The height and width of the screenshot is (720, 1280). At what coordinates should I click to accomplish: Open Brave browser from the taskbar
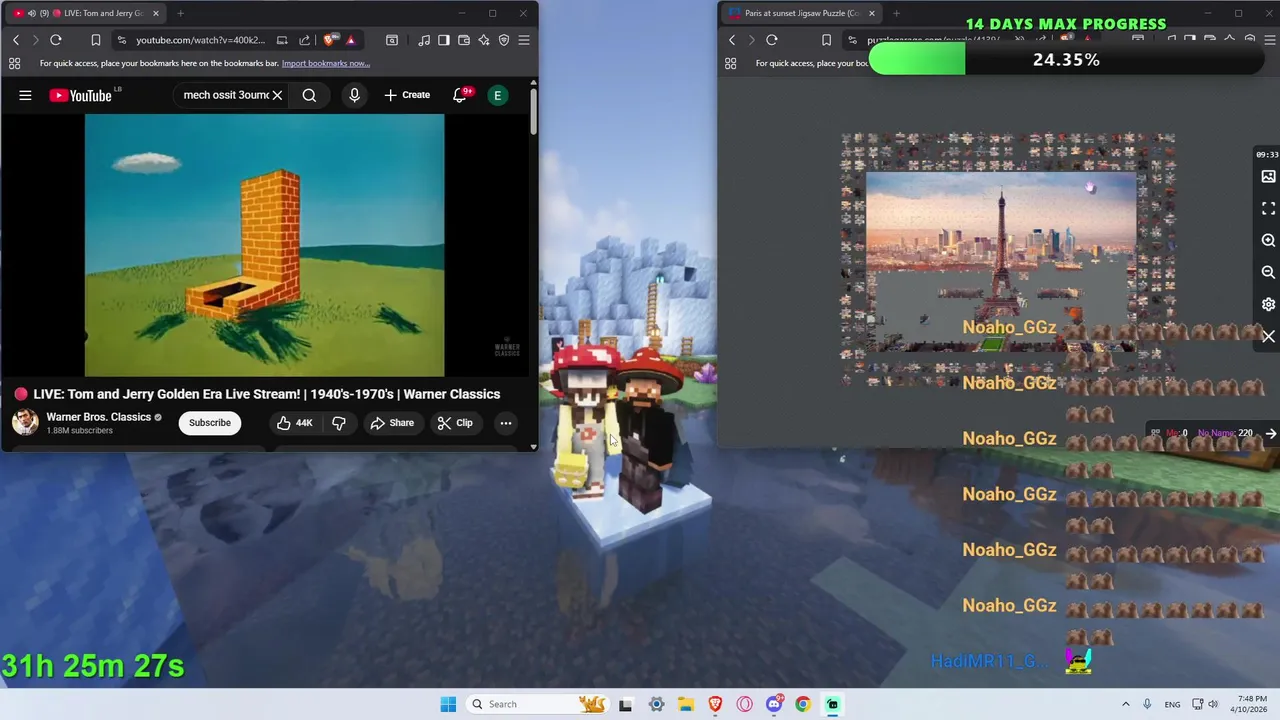point(715,704)
